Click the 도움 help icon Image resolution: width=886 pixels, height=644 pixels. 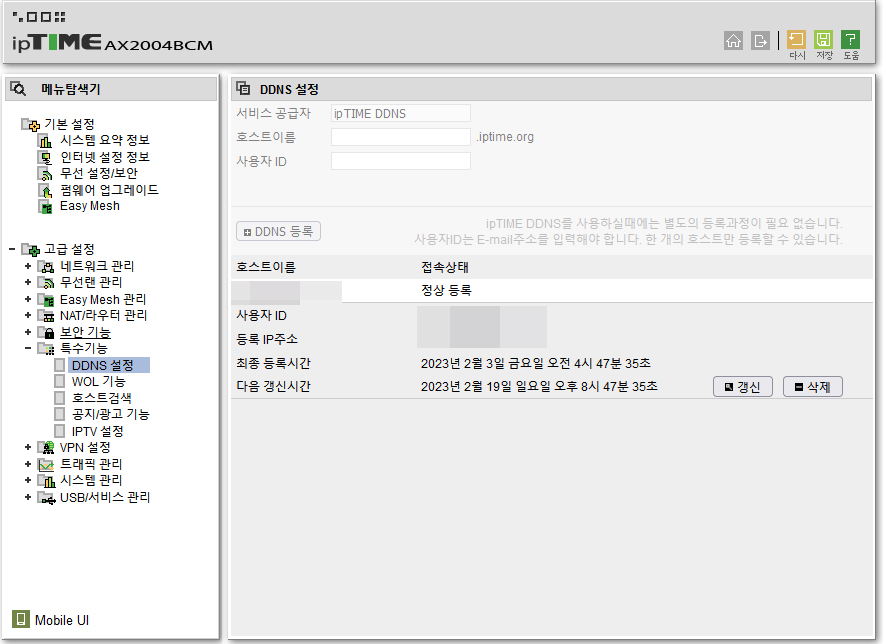pyautogui.click(x=850, y=40)
